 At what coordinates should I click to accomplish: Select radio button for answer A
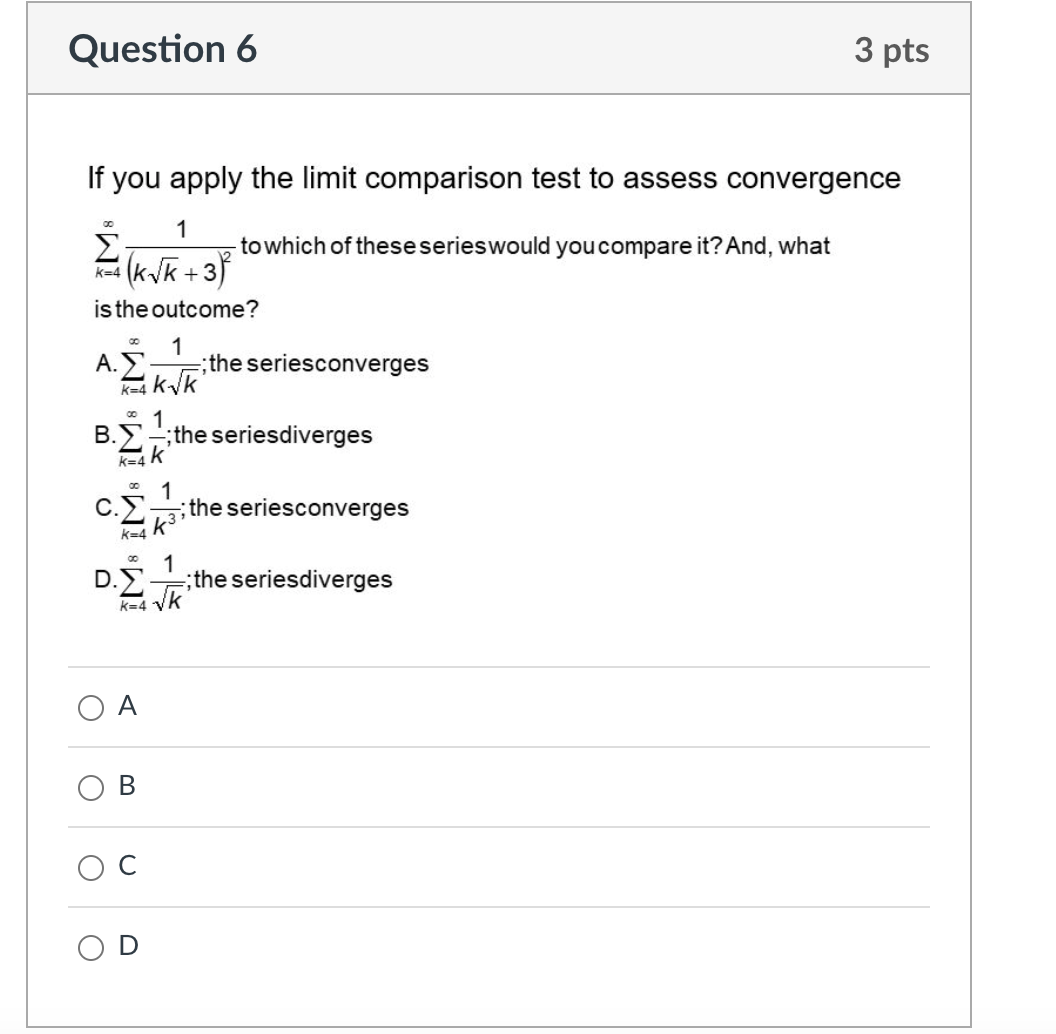coord(89,708)
